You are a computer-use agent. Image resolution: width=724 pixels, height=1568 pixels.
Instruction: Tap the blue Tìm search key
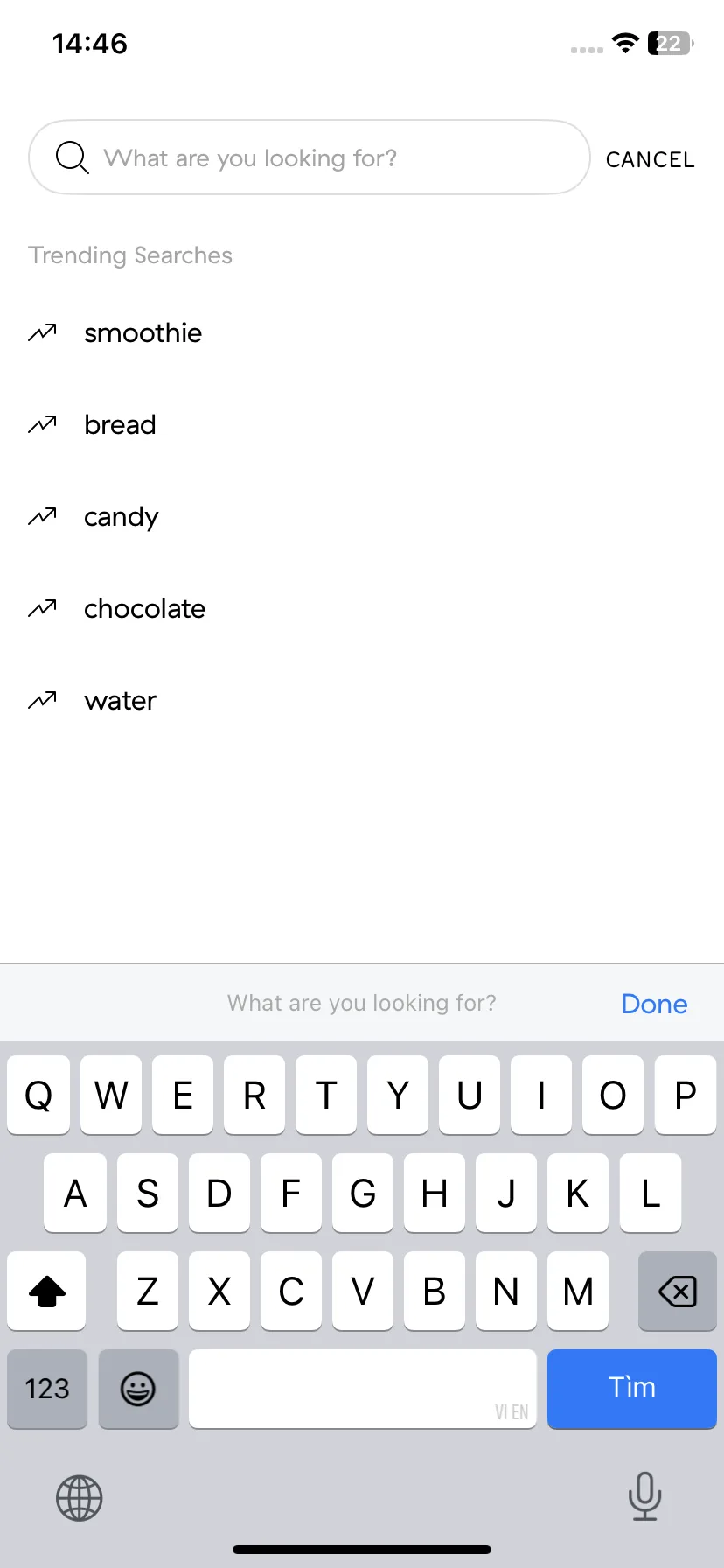pyautogui.click(x=632, y=1389)
